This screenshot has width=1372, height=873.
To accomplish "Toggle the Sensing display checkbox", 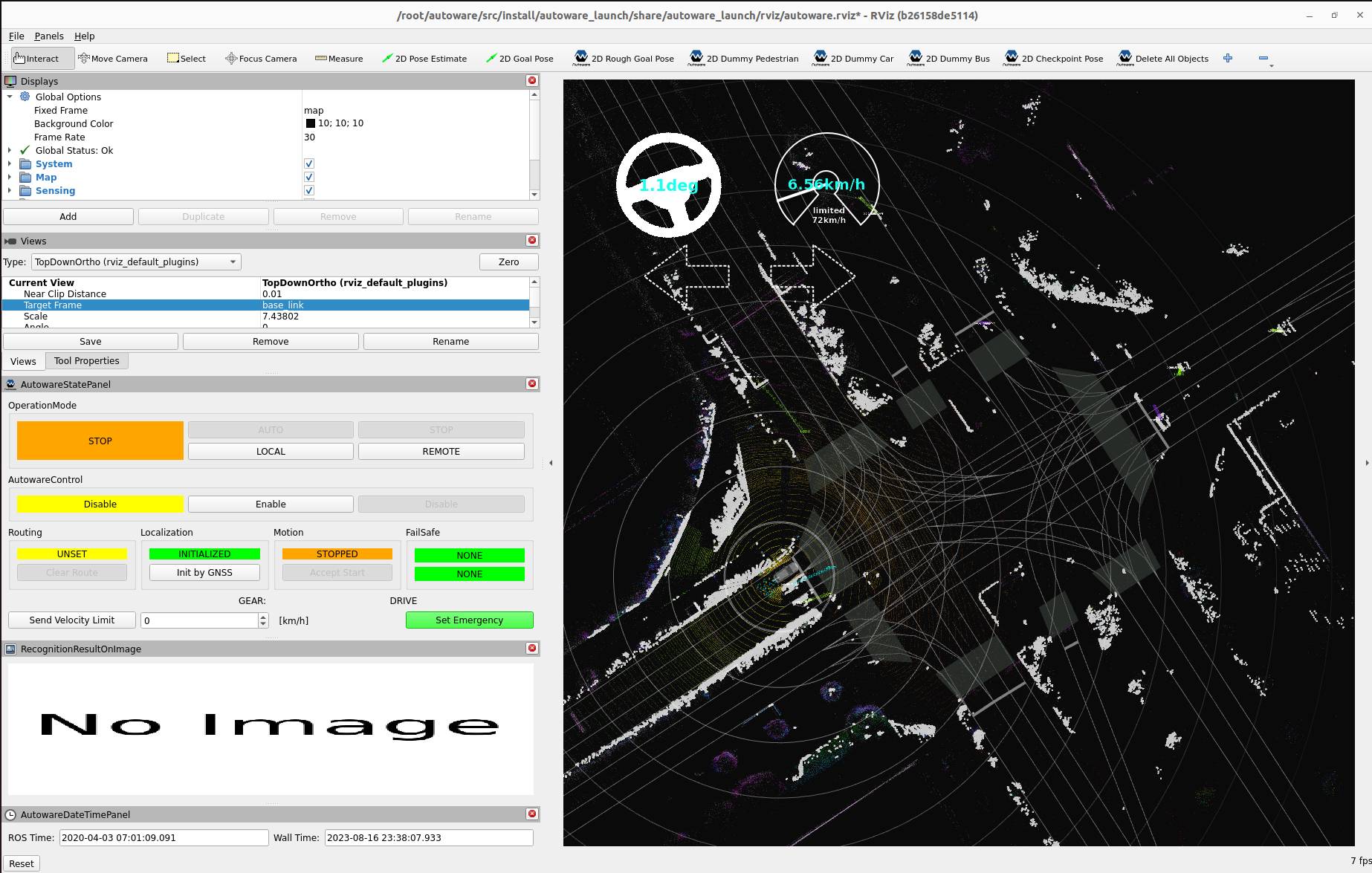I will coord(309,190).
